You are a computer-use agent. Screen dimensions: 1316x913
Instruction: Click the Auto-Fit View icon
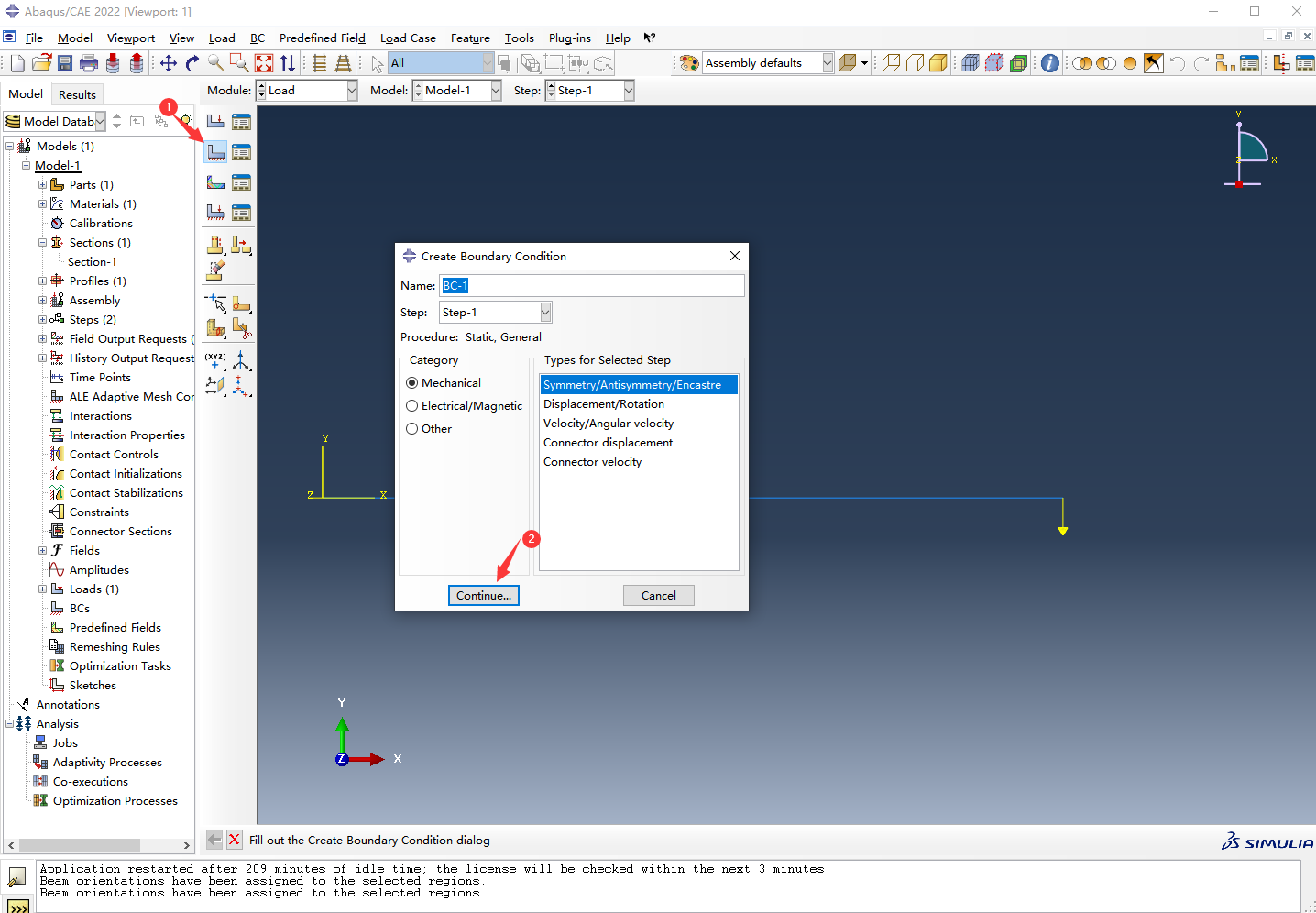pos(264,63)
